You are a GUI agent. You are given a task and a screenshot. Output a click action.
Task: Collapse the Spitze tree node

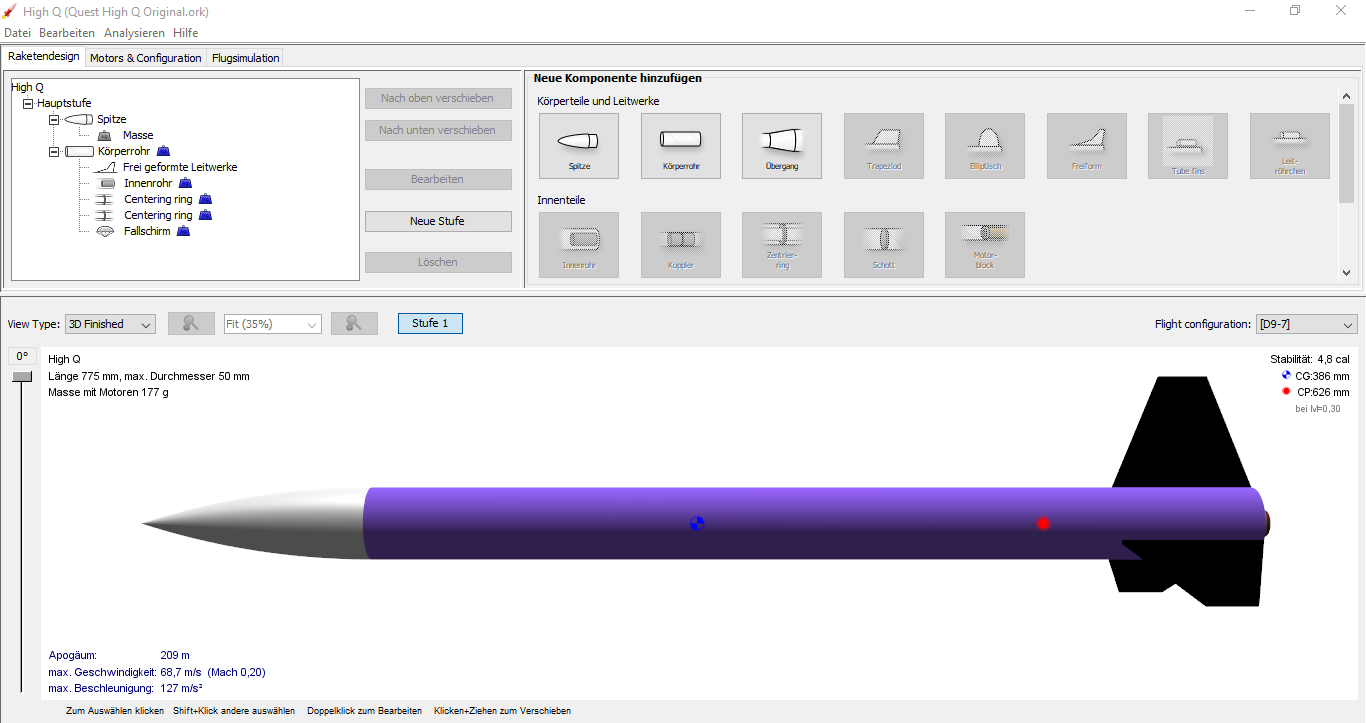point(54,119)
